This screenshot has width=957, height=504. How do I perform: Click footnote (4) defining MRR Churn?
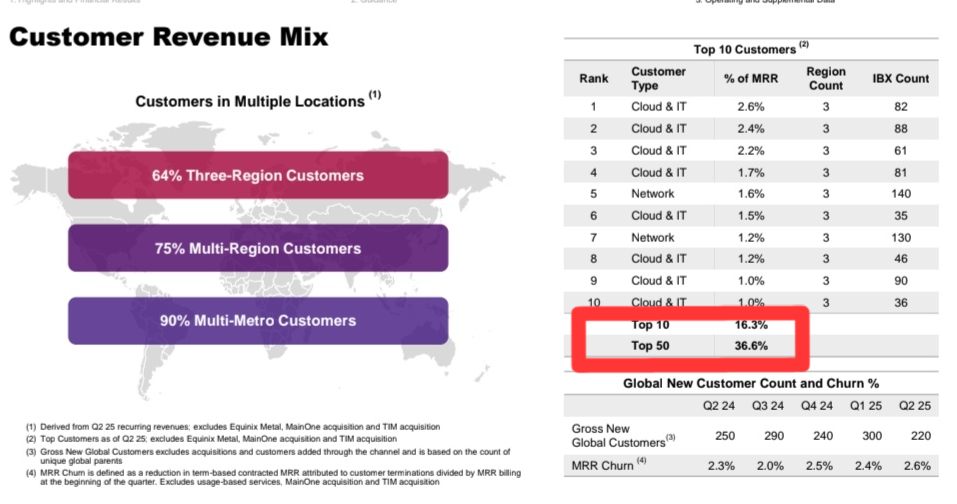point(273,477)
